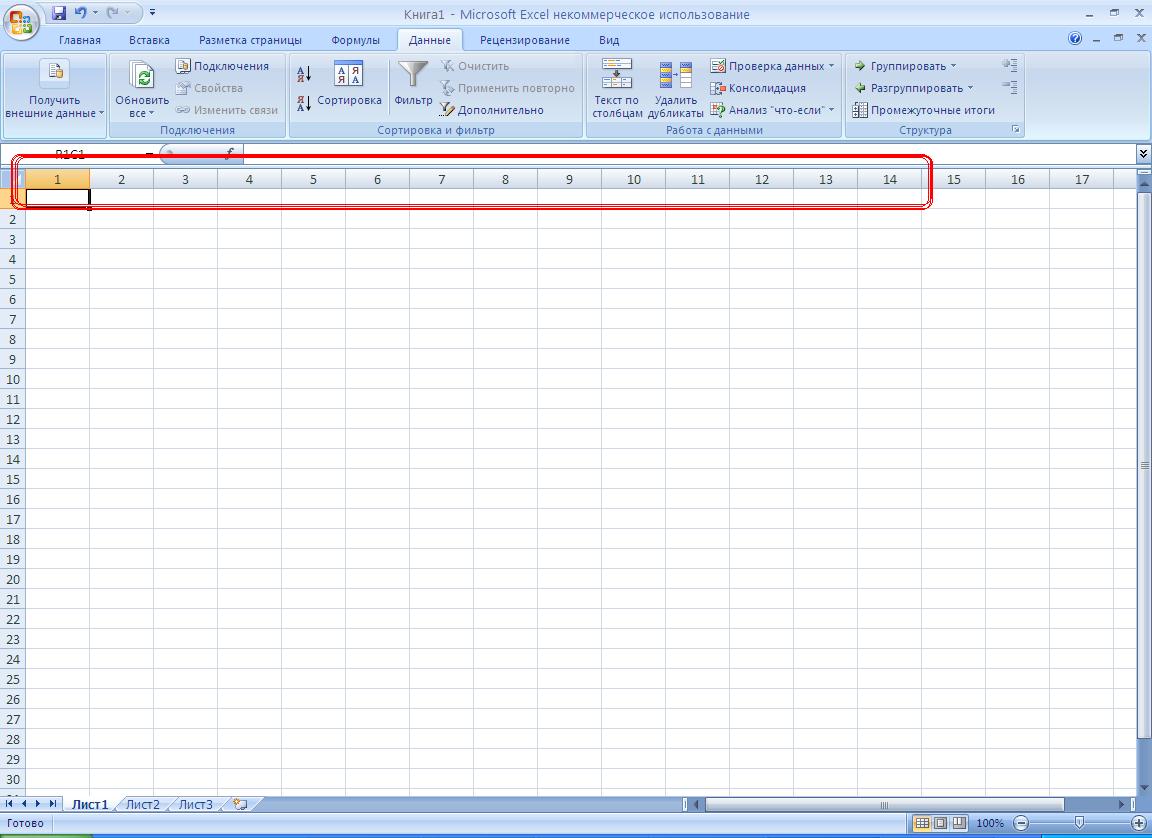Sort descending with the Я-to-A icon

point(305,102)
